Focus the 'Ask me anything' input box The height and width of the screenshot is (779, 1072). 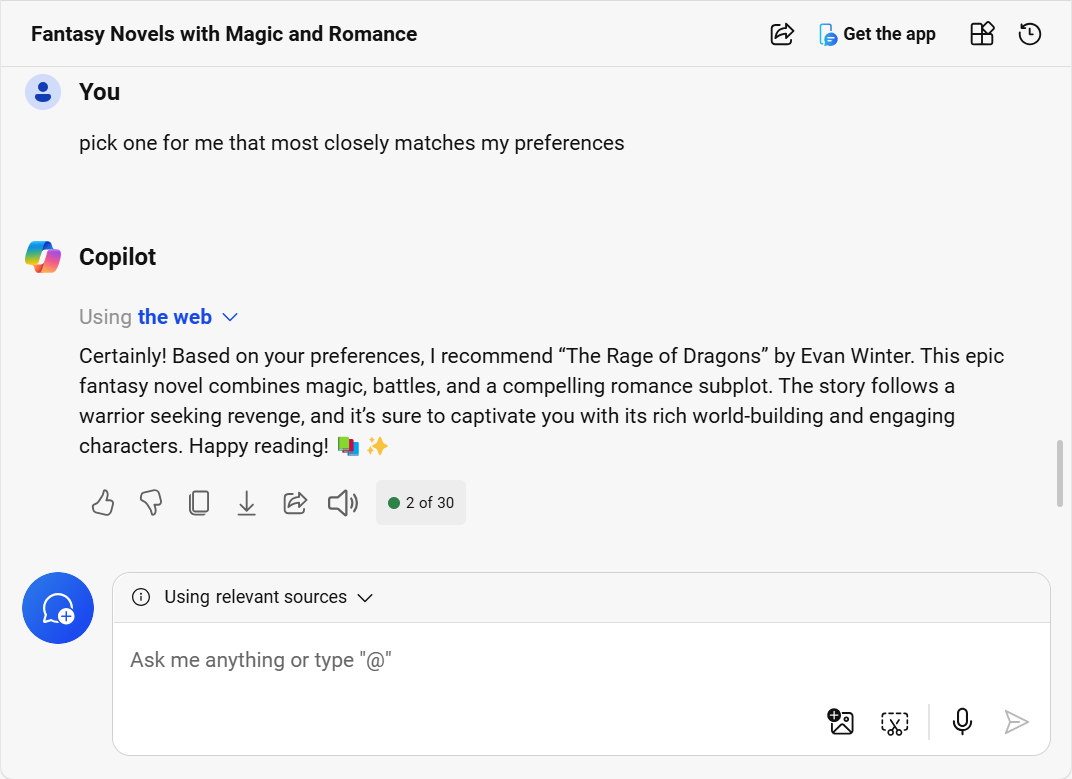(x=581, y=660)
